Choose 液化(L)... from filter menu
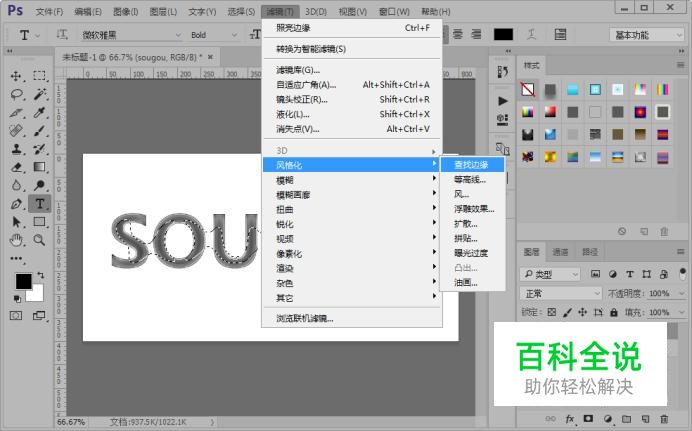 click(x=352, y=114)
